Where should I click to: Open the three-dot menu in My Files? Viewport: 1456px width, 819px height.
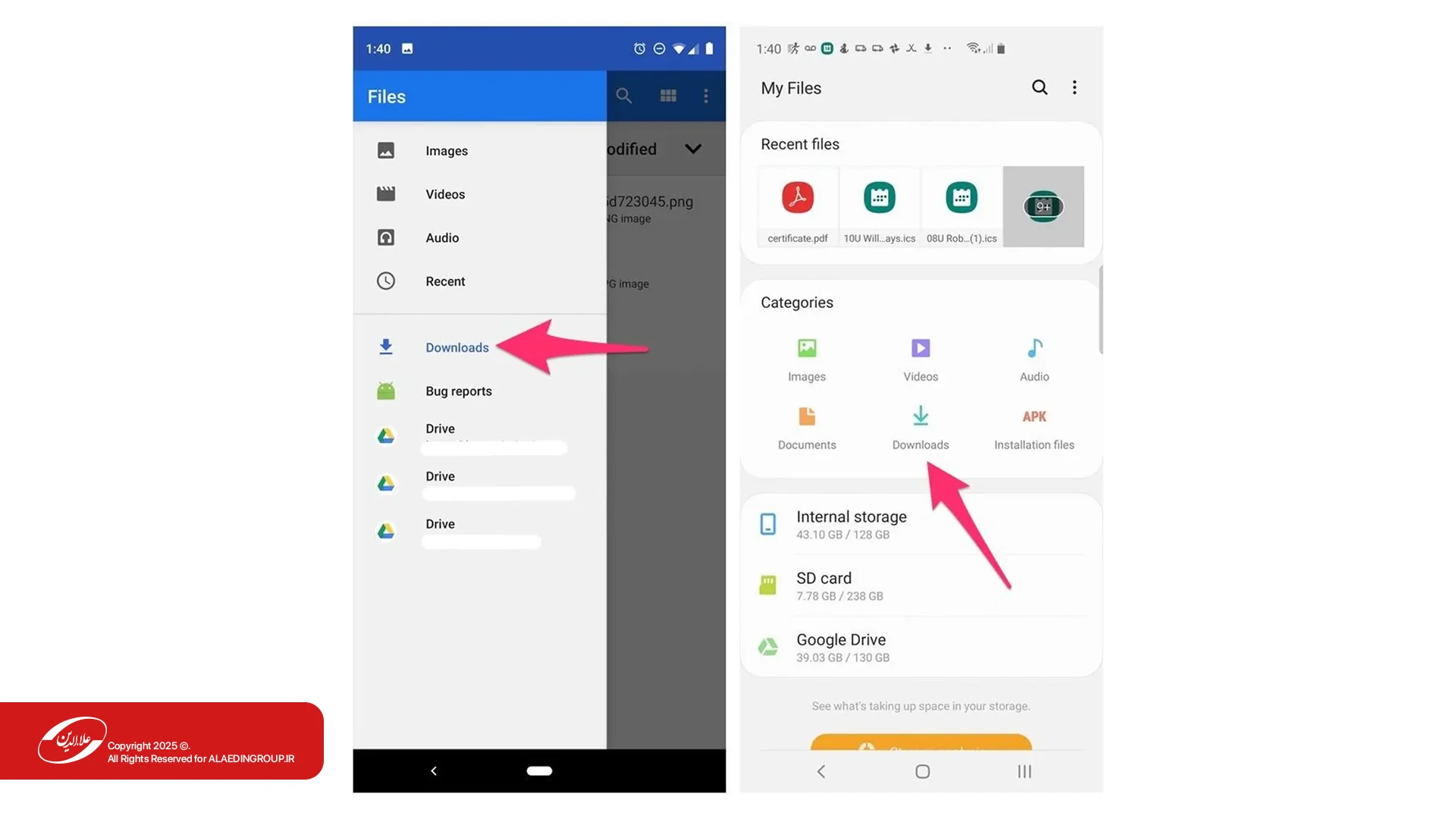1075,88
